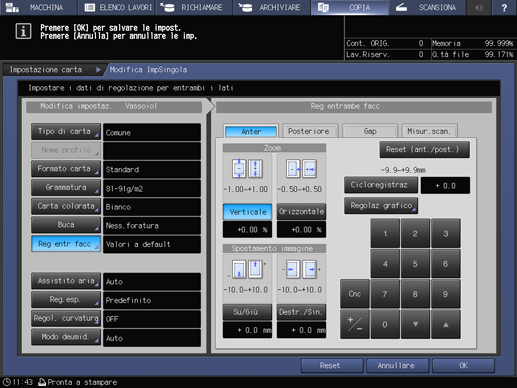Switch to Posteriore tab
This screenshot has width=517, height=388.
(x=309, y=131)
